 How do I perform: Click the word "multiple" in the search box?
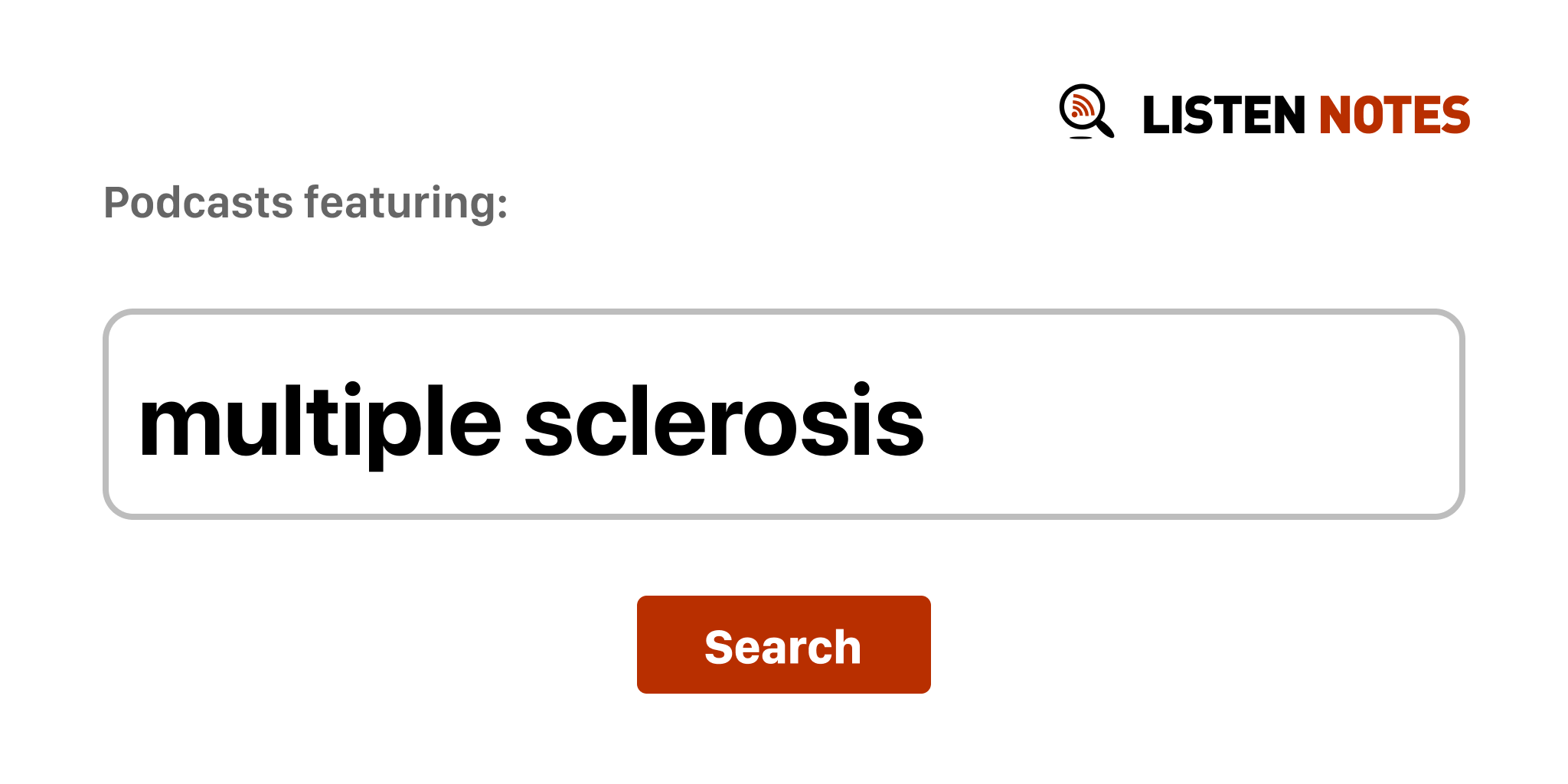(319, 422)
